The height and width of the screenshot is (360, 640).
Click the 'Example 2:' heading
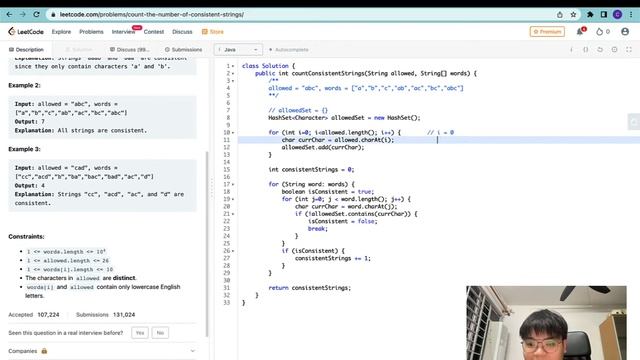pos(24,85)
